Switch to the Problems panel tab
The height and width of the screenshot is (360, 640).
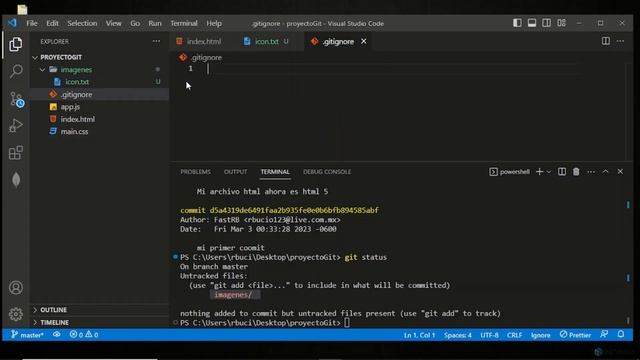(196, 172)
